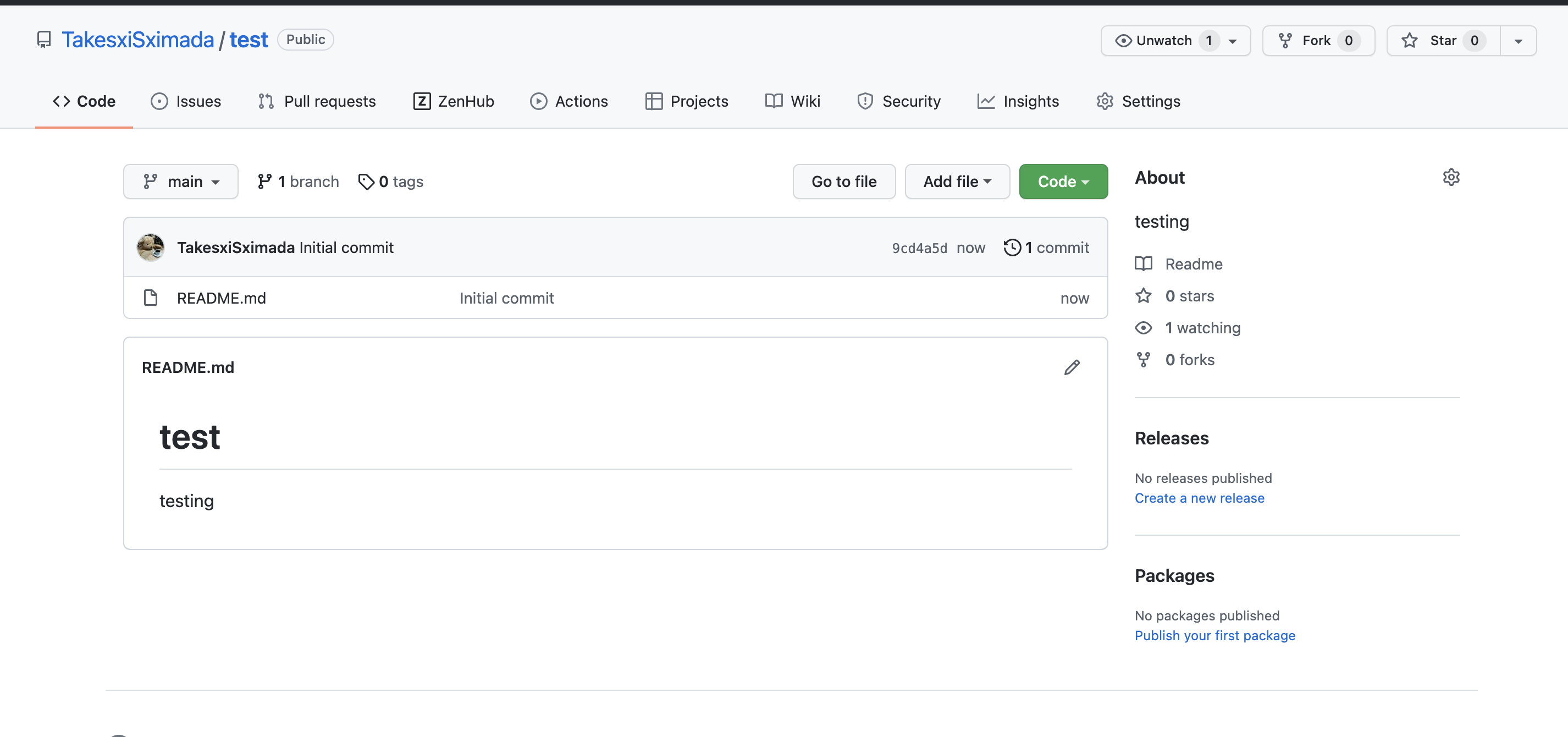Star the test repository
The width and height of the screenshot is (1568, 737).
coord(1443,41)
